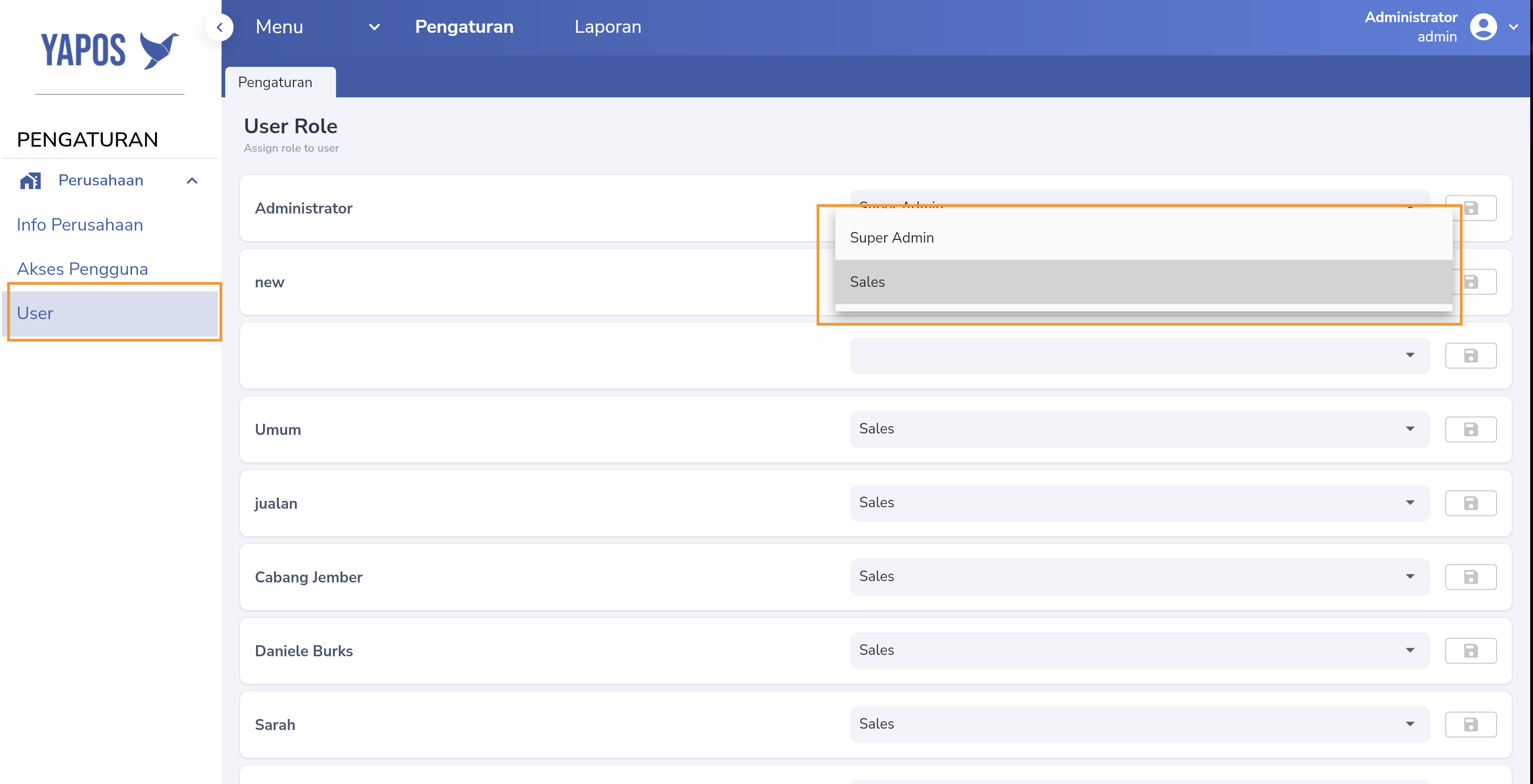
Task: Open role dropdown for Sarah
Action: click(x=1139, y=724)
